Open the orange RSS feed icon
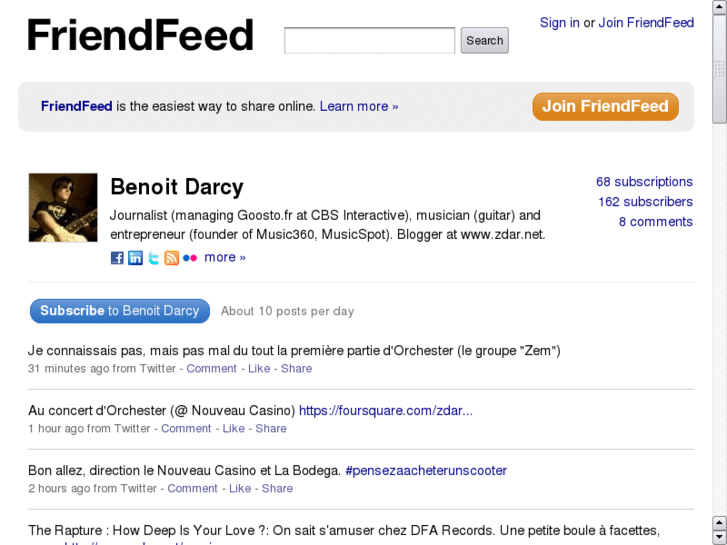This screenshot has height=545, width=727. [171, 258]
